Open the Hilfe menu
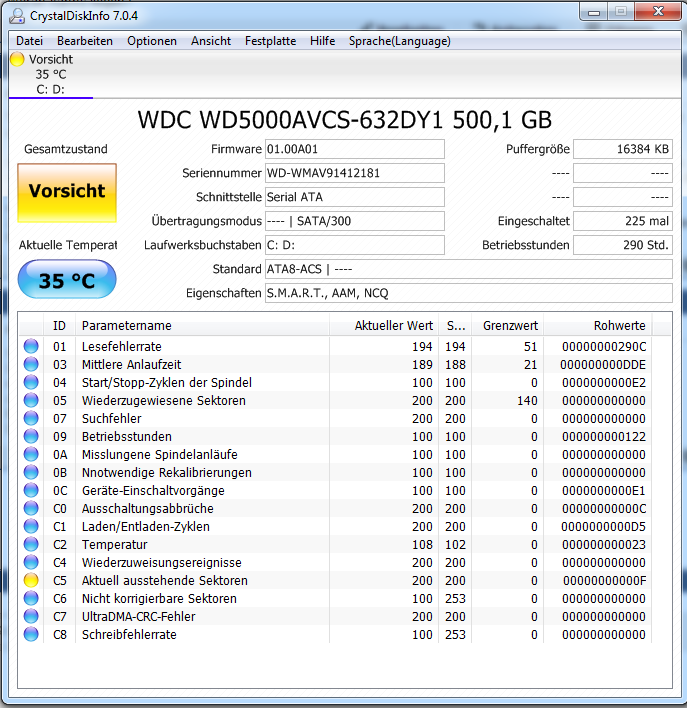The image size is (687, 713). [322, 41]
